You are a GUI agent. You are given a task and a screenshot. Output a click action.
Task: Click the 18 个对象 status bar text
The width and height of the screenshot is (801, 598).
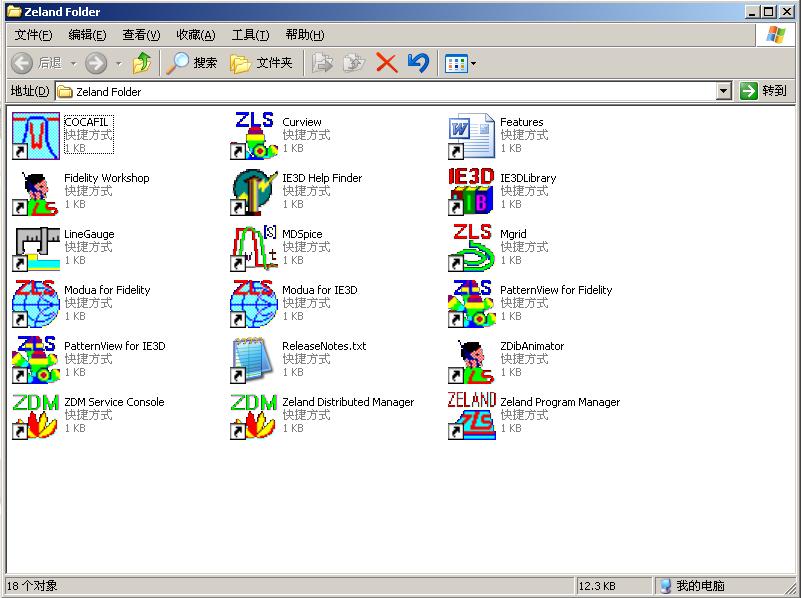32,586
